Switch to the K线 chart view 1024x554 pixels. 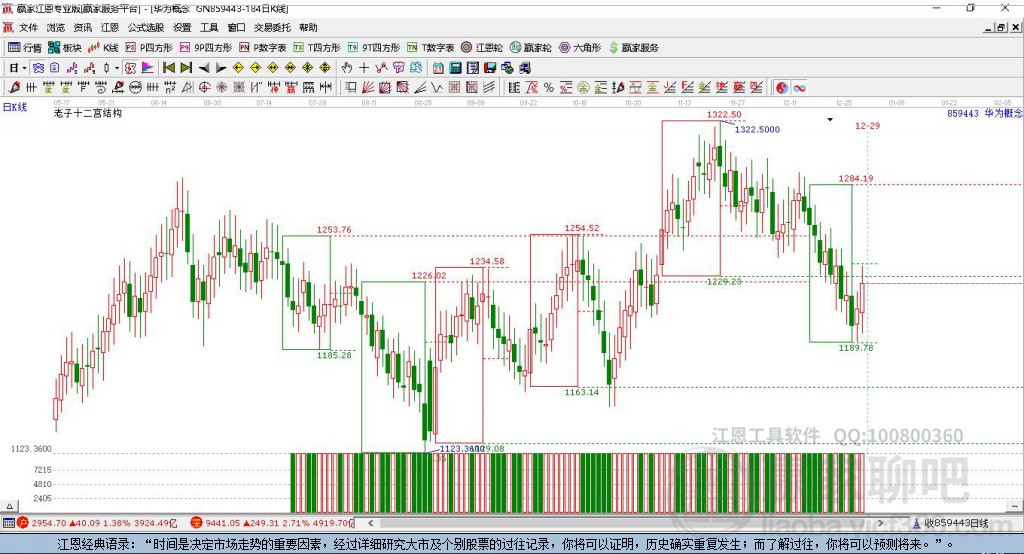pos(103,48)
